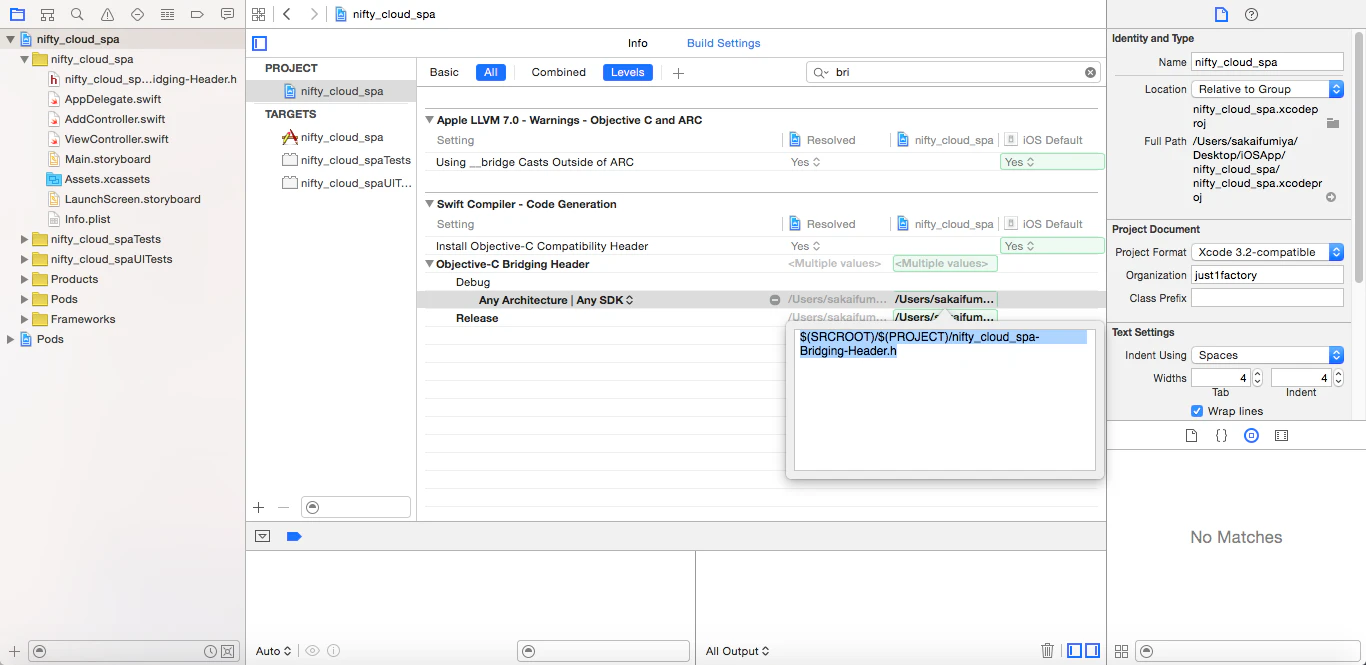Toggle the Wrap lines checkbox
Viewport: 1366px width, 665px height.
pyautogui.click(x=1197, y=411)
